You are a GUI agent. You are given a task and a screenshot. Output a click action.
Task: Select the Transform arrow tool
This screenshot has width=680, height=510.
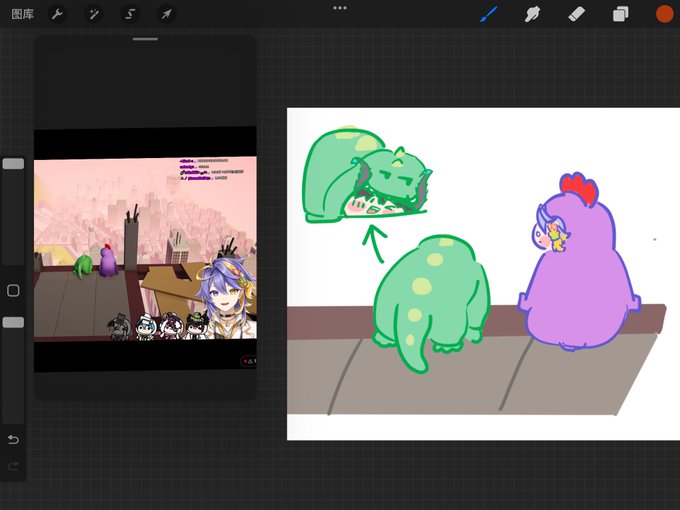[166, 14]
